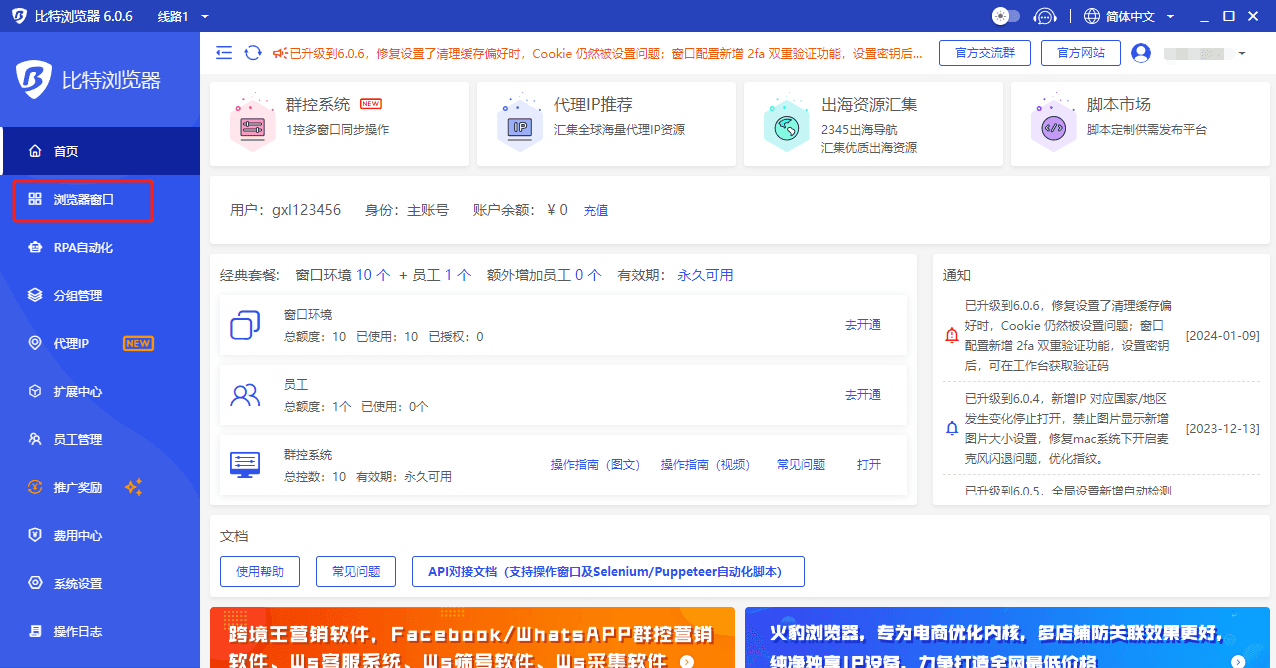Open the user account dropdown arrow

click(x=1242, y=53)
